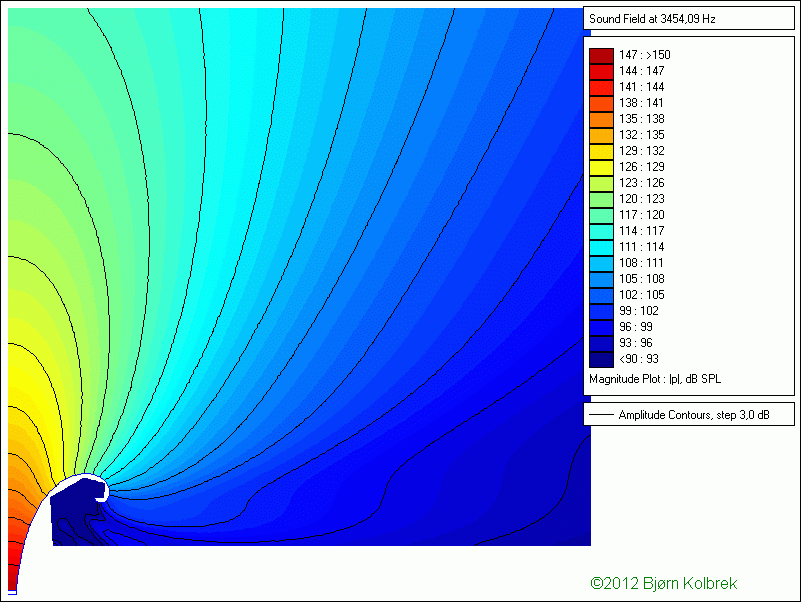The width and height of the screenshot is (801, 602).
Task: Select the 99 : 102 blue swatch
Action: pos(601,311)
